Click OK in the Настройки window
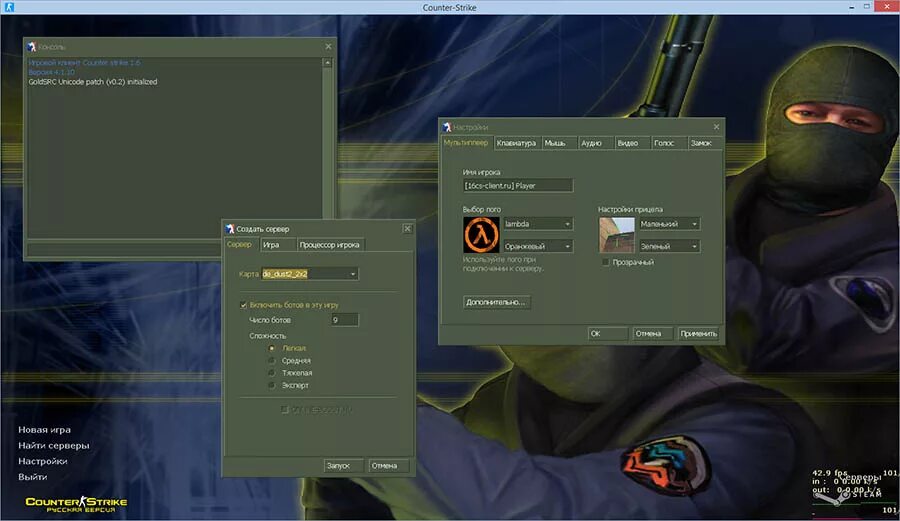900x521 pixels. click(x=608, y=333)
